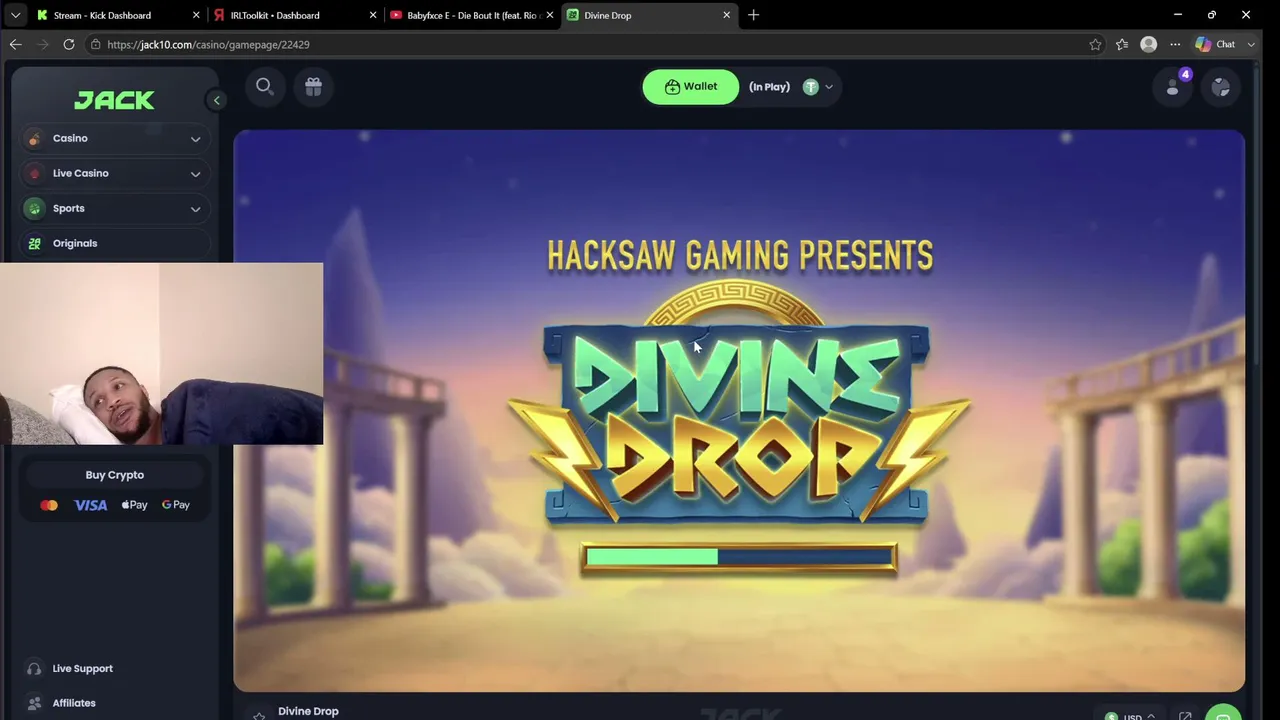Select the Apple Pay payment icon
1280x720 pixels.
[x=134, y=505]
